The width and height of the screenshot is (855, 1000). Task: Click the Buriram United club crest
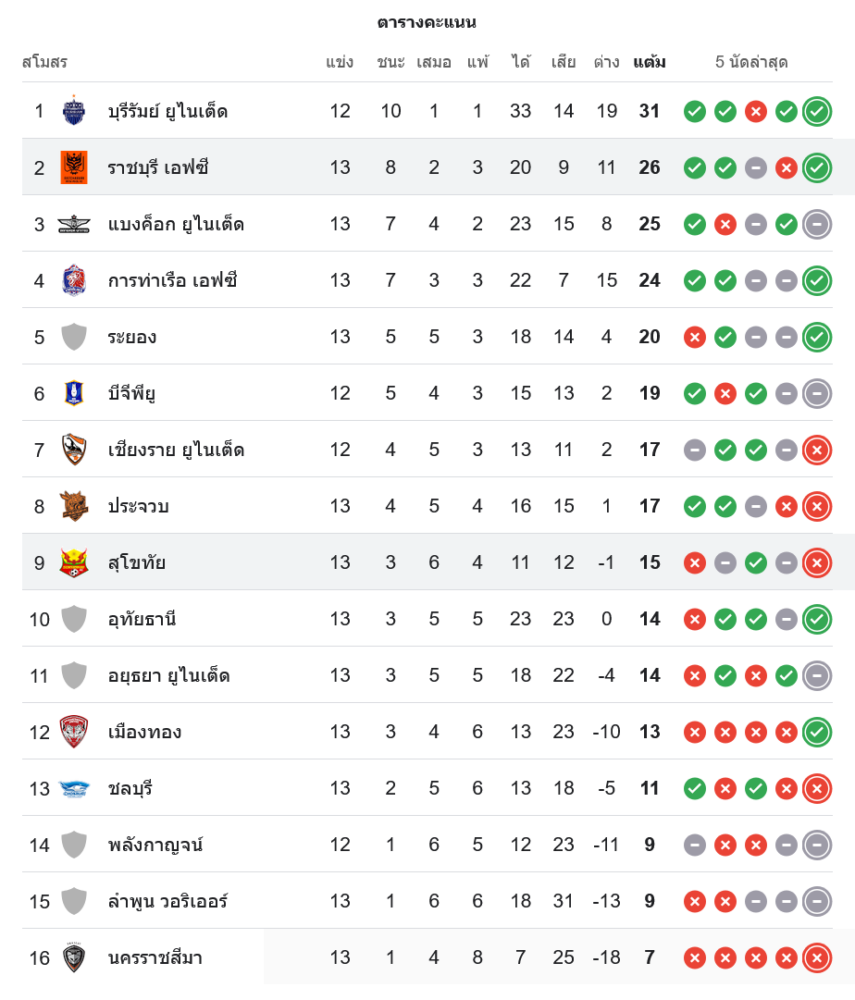[x=74, y=111]
